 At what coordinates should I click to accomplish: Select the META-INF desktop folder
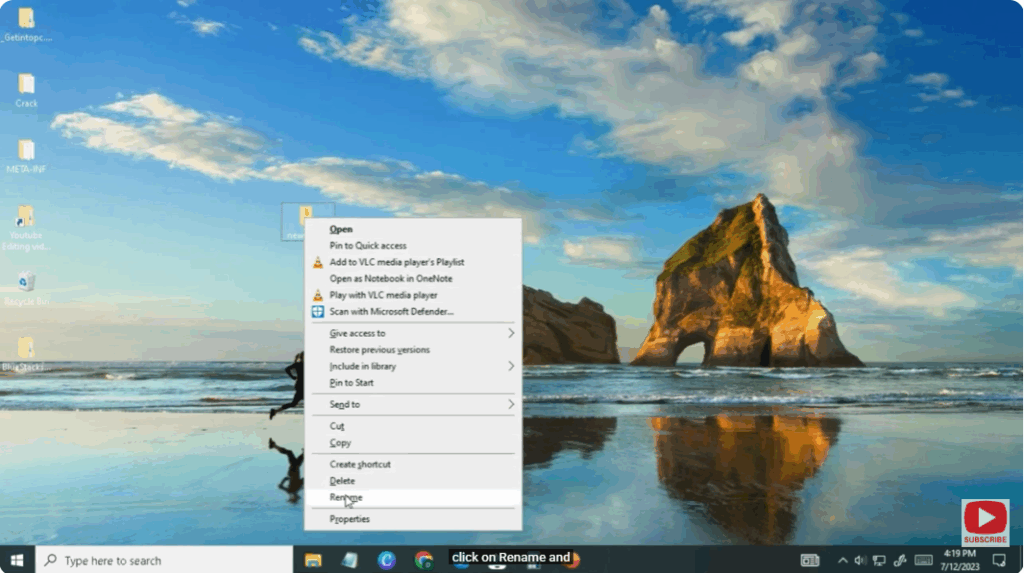pos(26,151)
